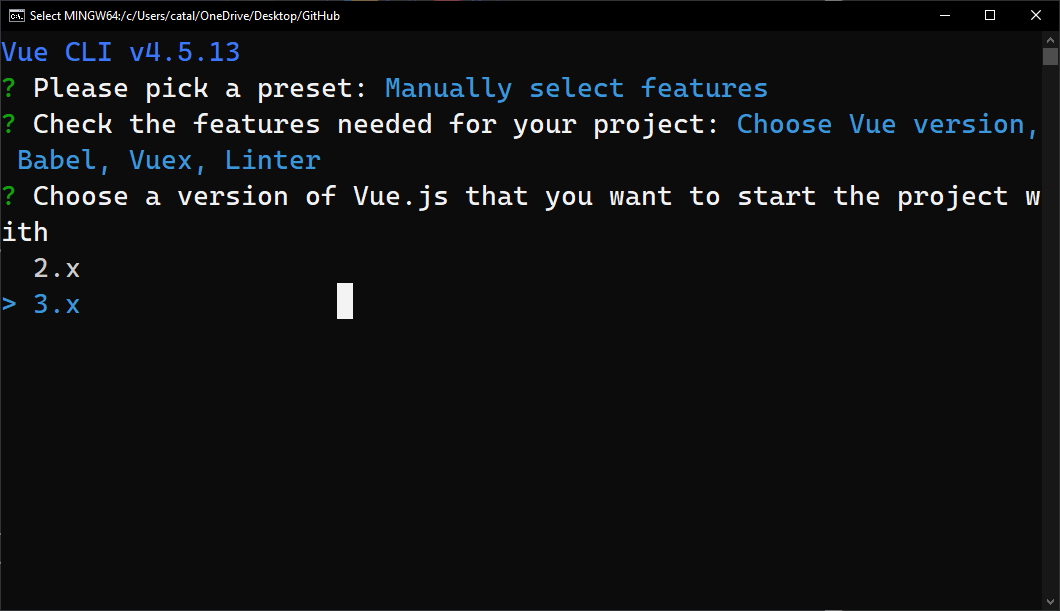Click the "Vuex" feature in the list

click(161, 161)
